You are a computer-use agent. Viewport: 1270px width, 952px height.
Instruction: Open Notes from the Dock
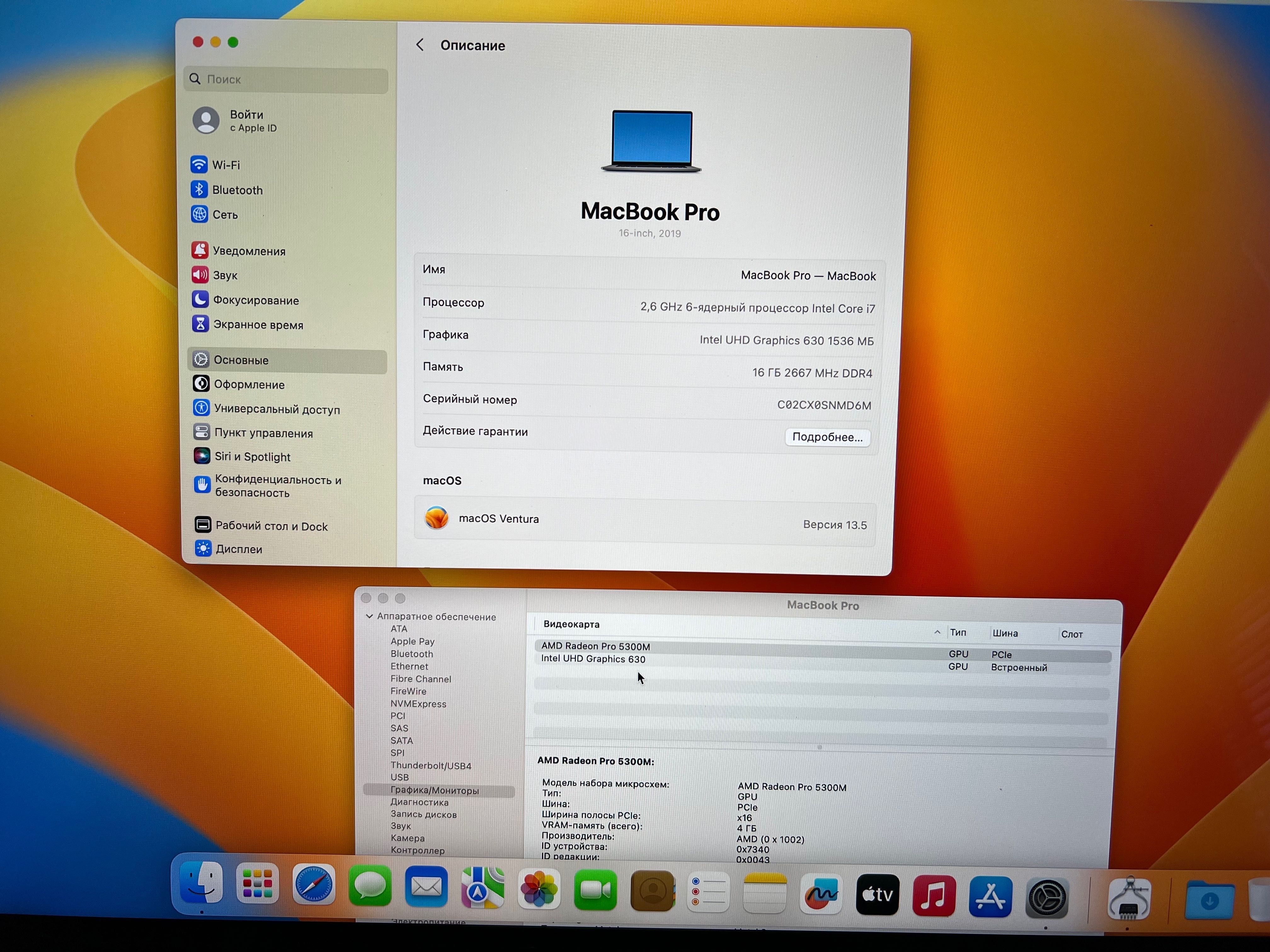(764, 893)
